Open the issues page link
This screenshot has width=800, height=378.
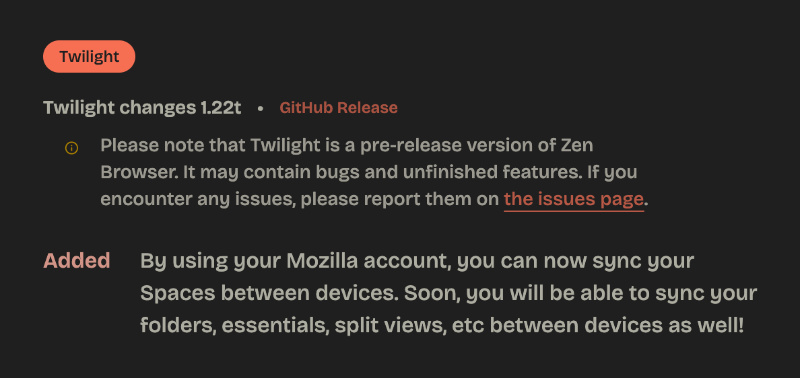573,199
